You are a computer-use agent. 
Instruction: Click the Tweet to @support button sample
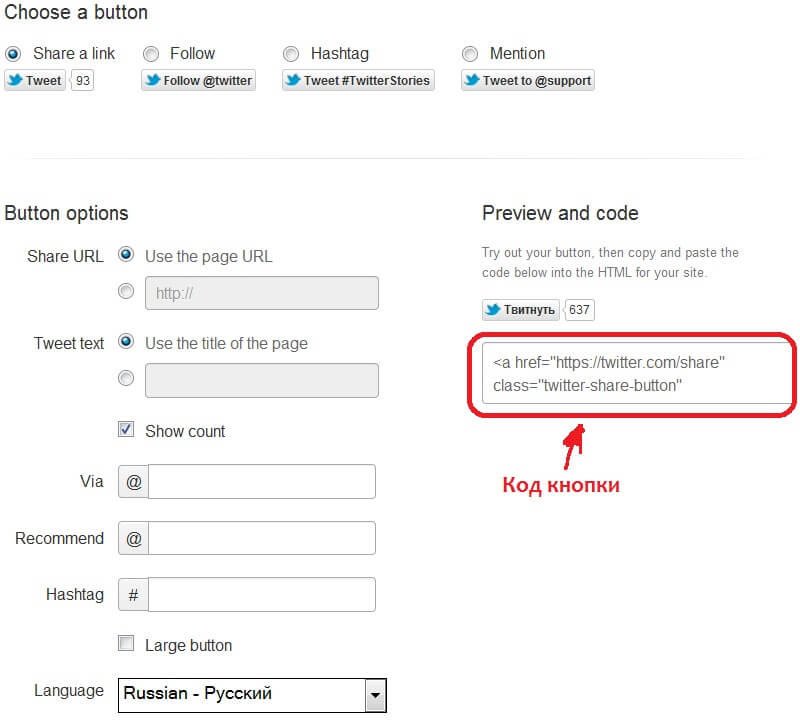(x=528, y=81)
